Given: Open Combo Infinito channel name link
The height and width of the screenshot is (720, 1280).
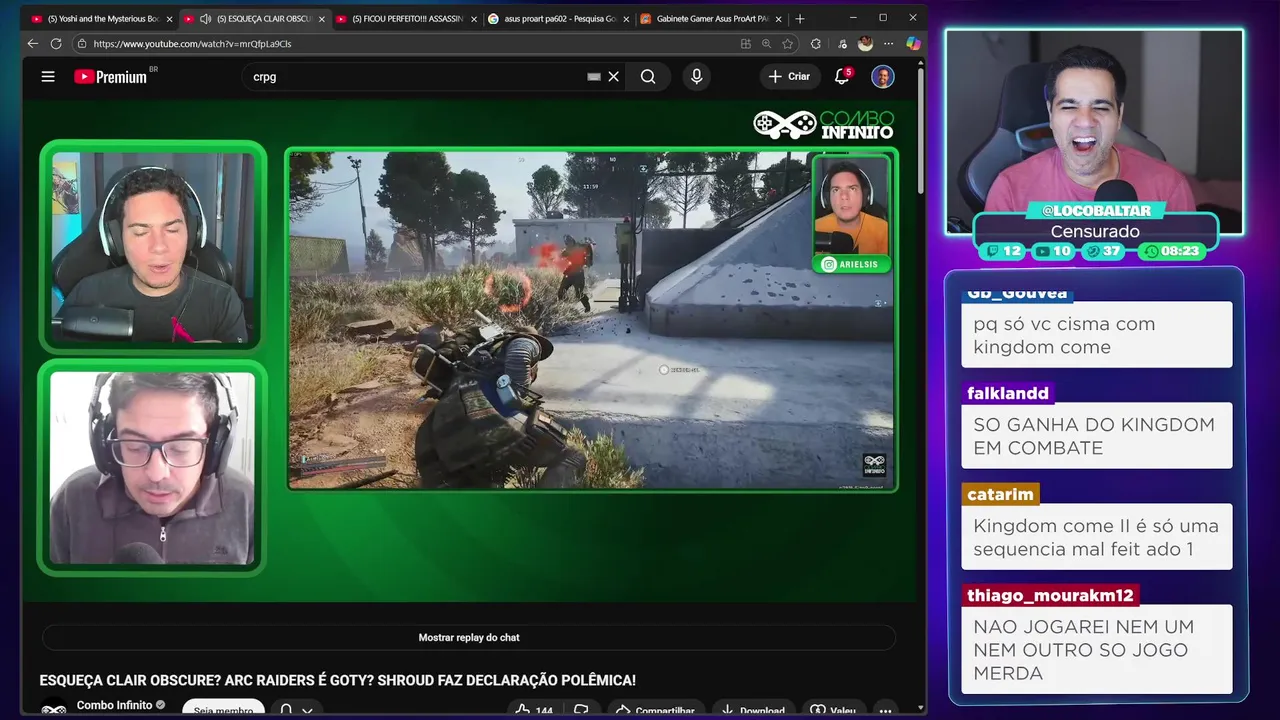Looking at the screenshot, I should point(115,705).
